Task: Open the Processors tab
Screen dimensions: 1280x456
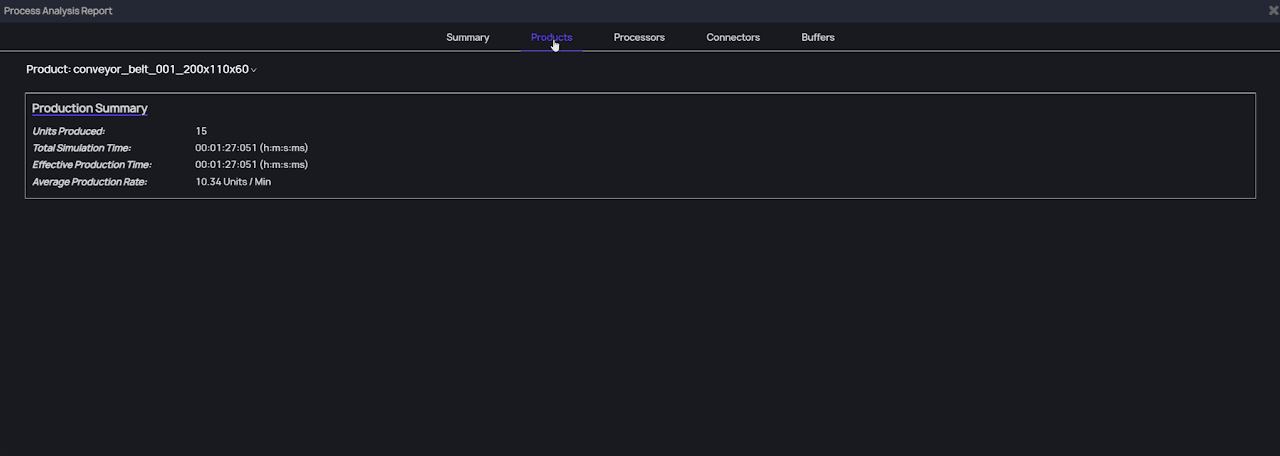Action: click(x=639, y=37)
